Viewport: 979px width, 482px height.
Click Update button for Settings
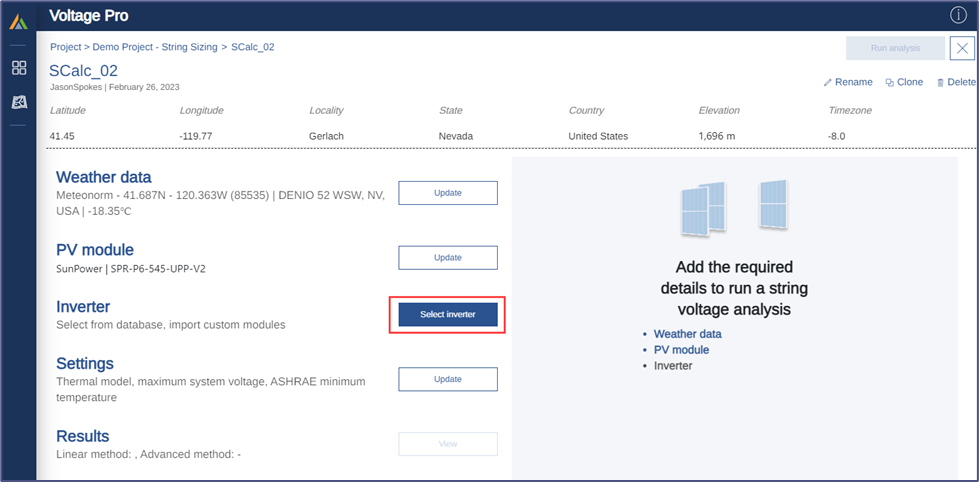(448, 379)
